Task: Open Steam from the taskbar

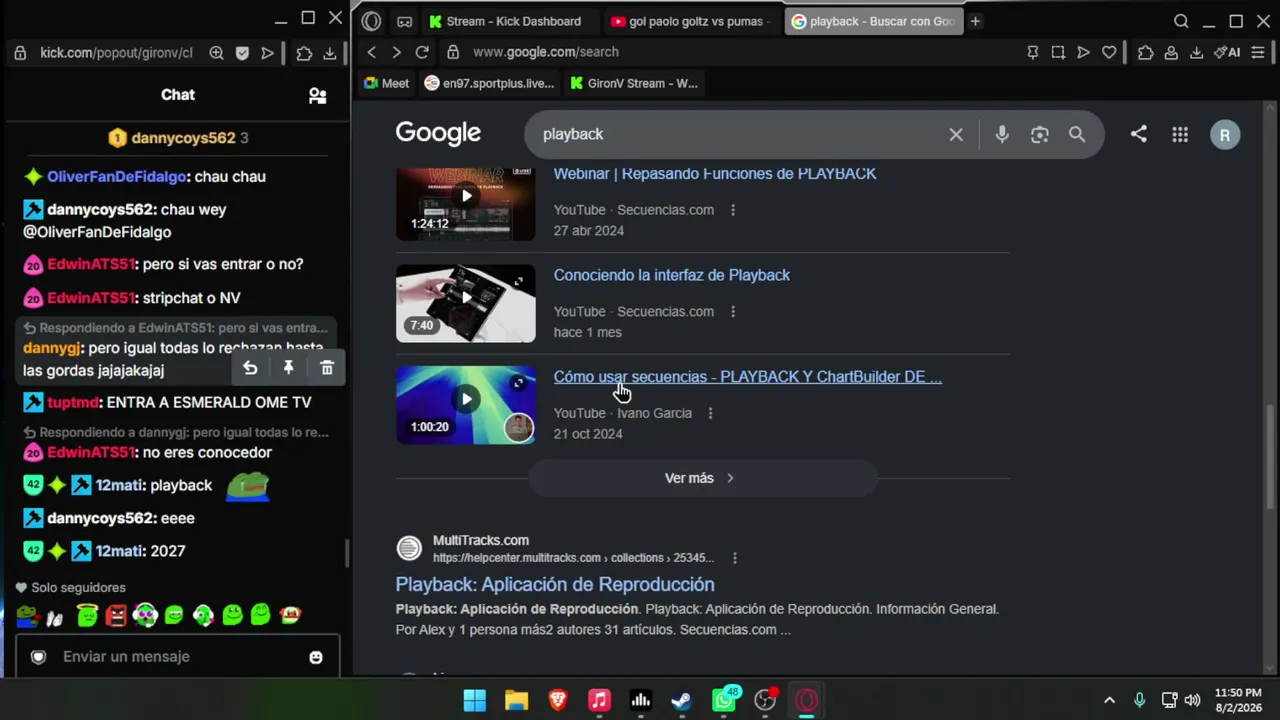Action: click(682, 700)
